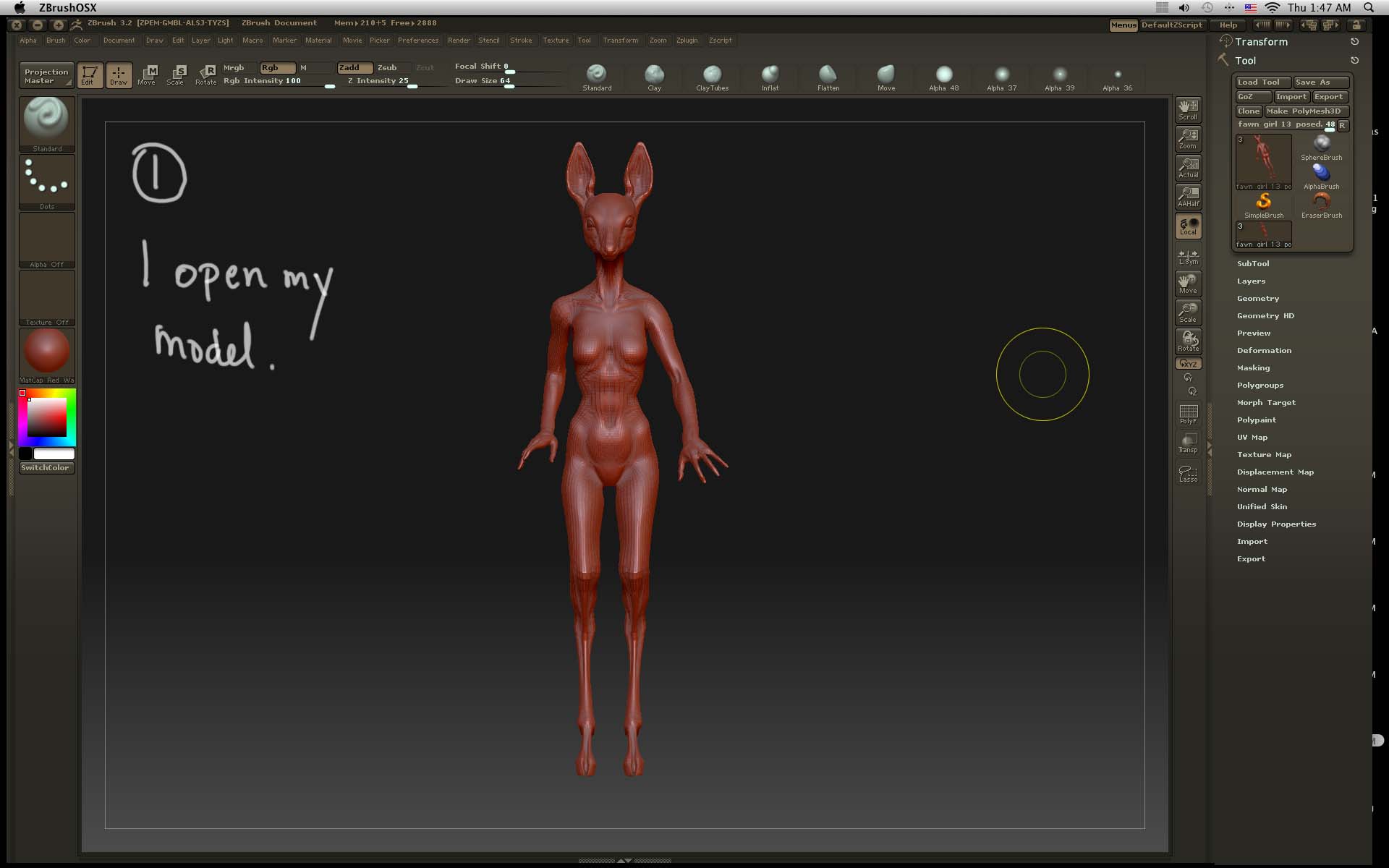Expand the Deformation section
Screen dimensions: 1389x868
1263,350
